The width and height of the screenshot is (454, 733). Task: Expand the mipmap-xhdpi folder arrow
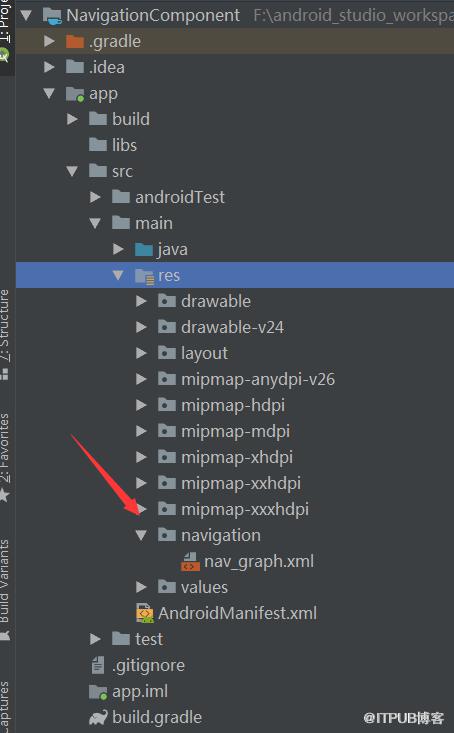point(141,457)
